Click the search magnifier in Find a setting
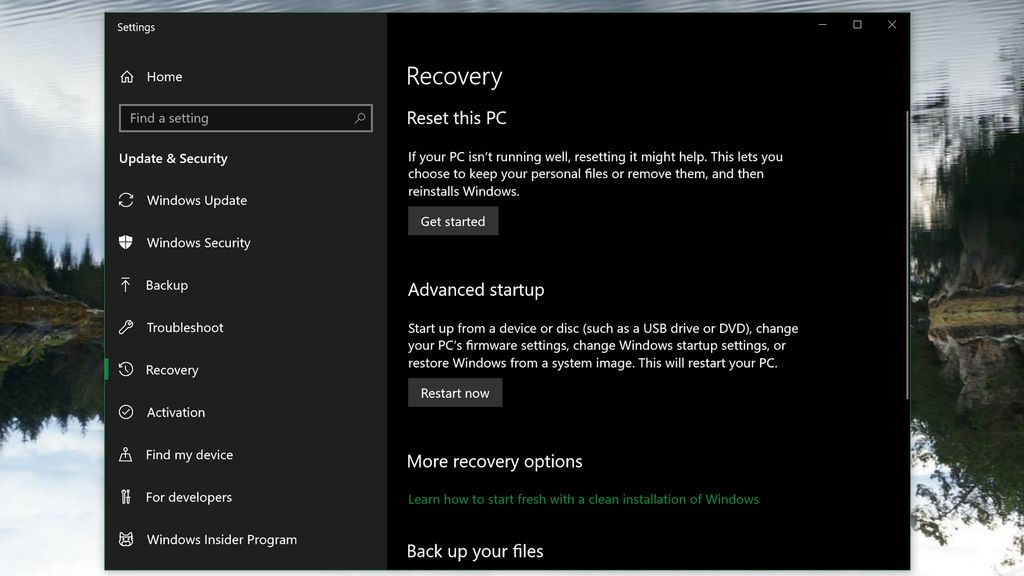 tap(359, 118)
